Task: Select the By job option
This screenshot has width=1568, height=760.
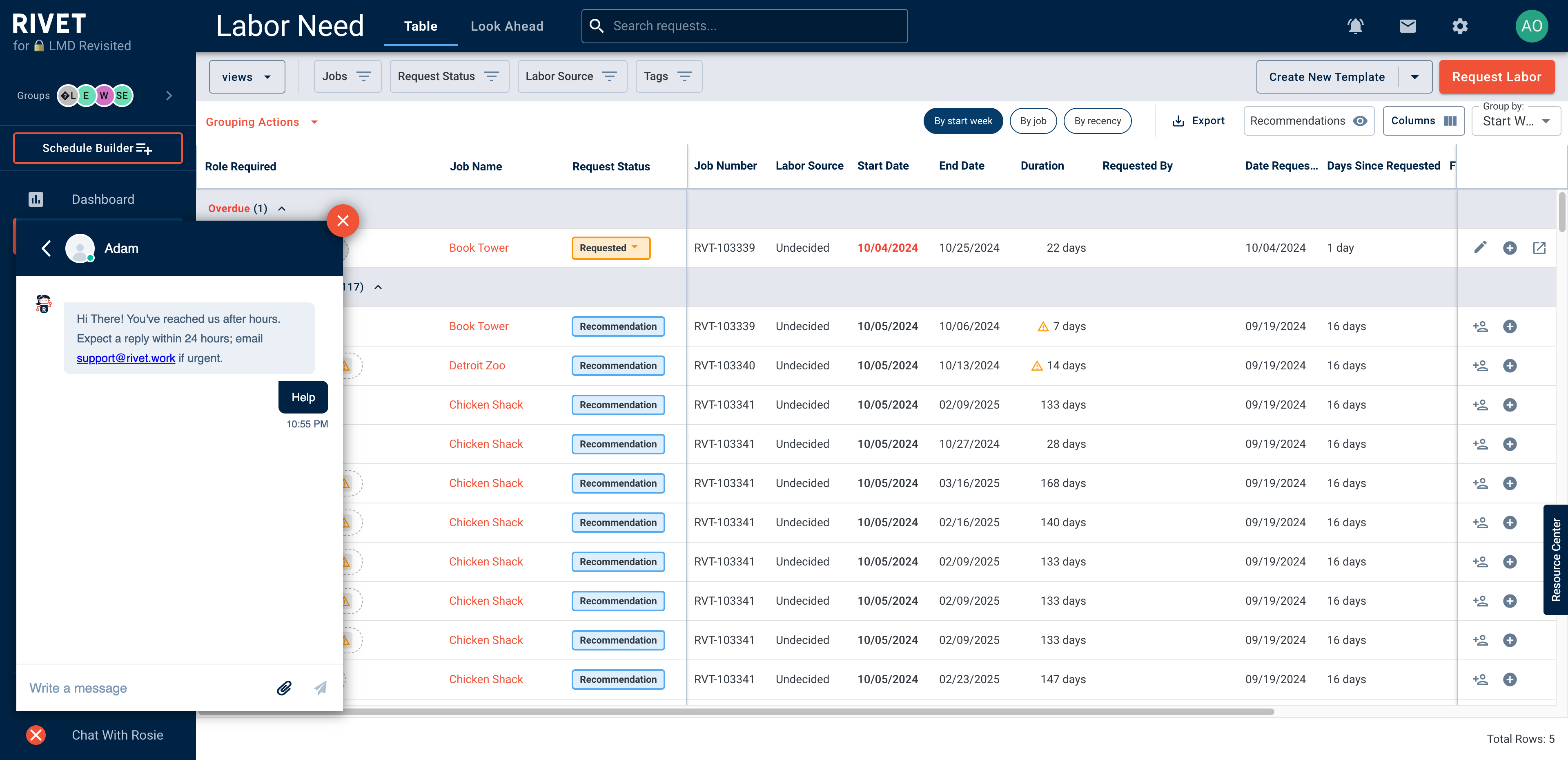Action: [x=1033, y=121]
